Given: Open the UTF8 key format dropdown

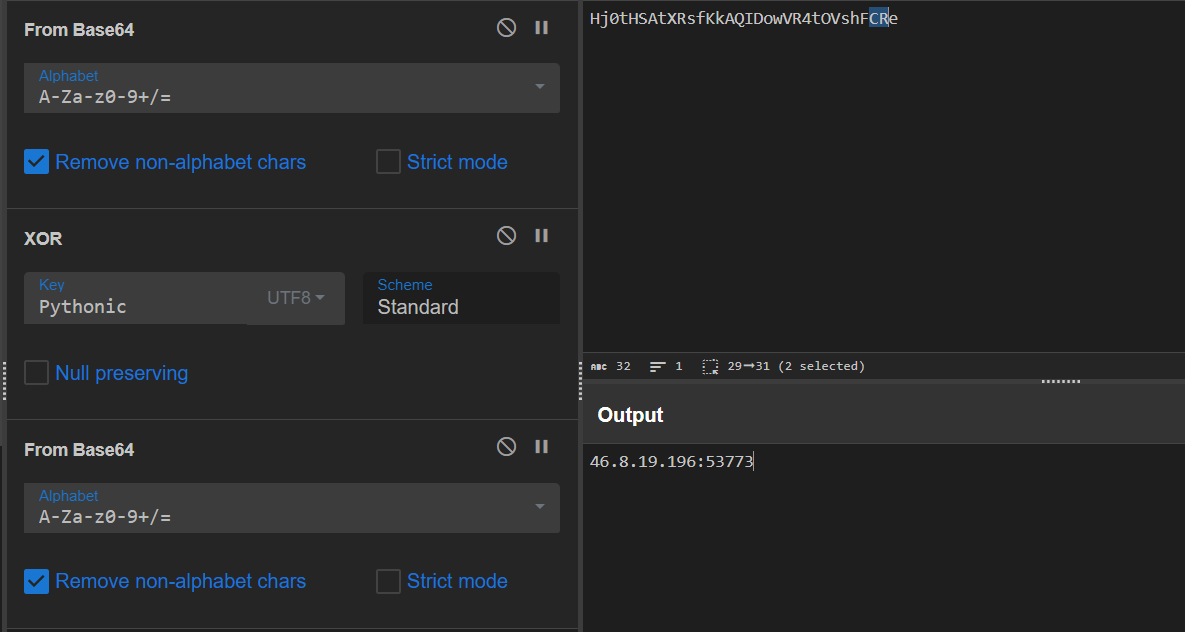Looking at the screenshot, I should [x=296, y=298].
